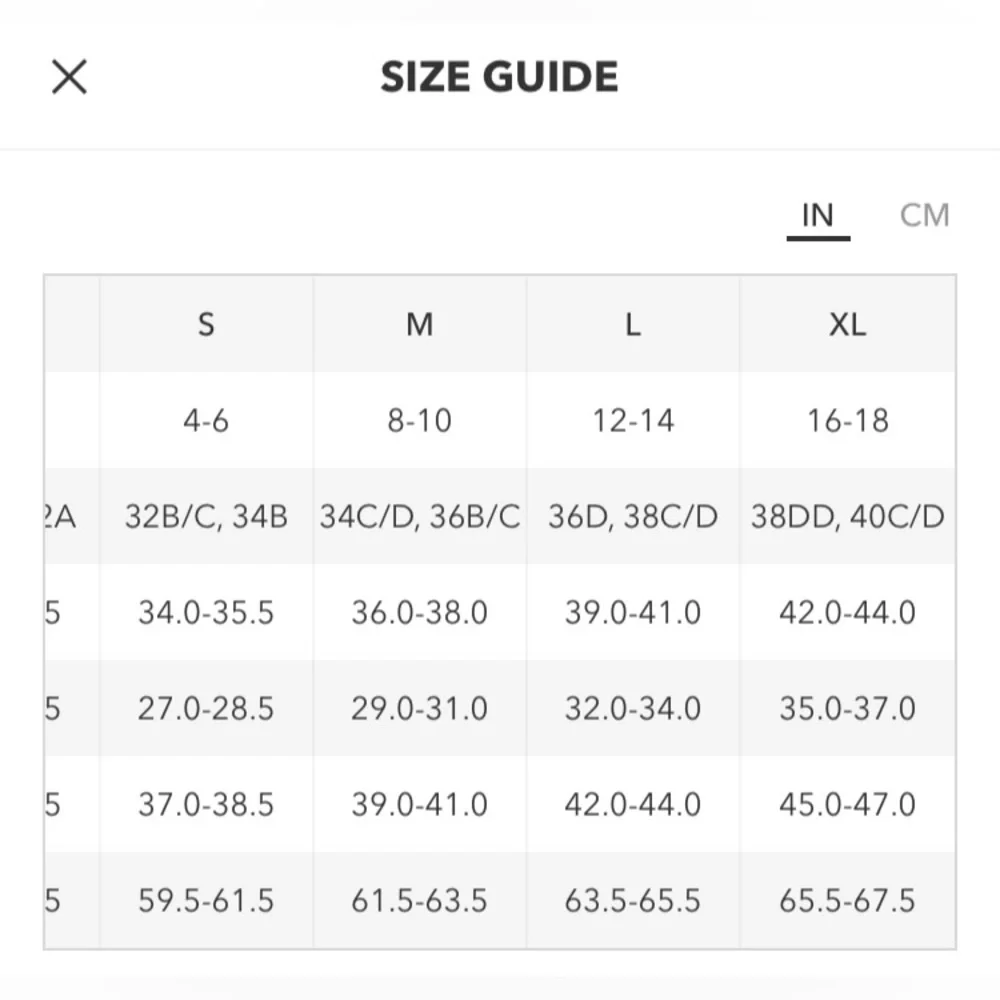1000x1000 pixels.
Task: Switch units to CM
Action: tap(924, 215)
